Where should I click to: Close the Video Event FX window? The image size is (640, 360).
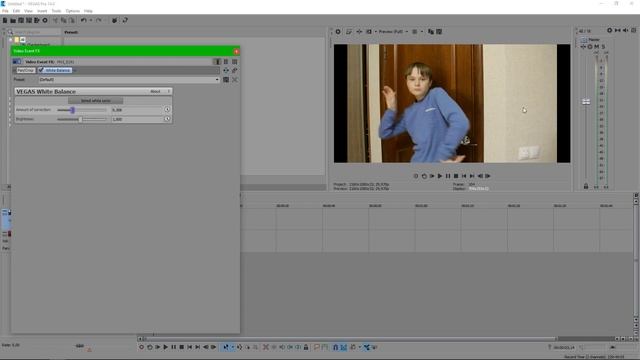tap(236, 51)
